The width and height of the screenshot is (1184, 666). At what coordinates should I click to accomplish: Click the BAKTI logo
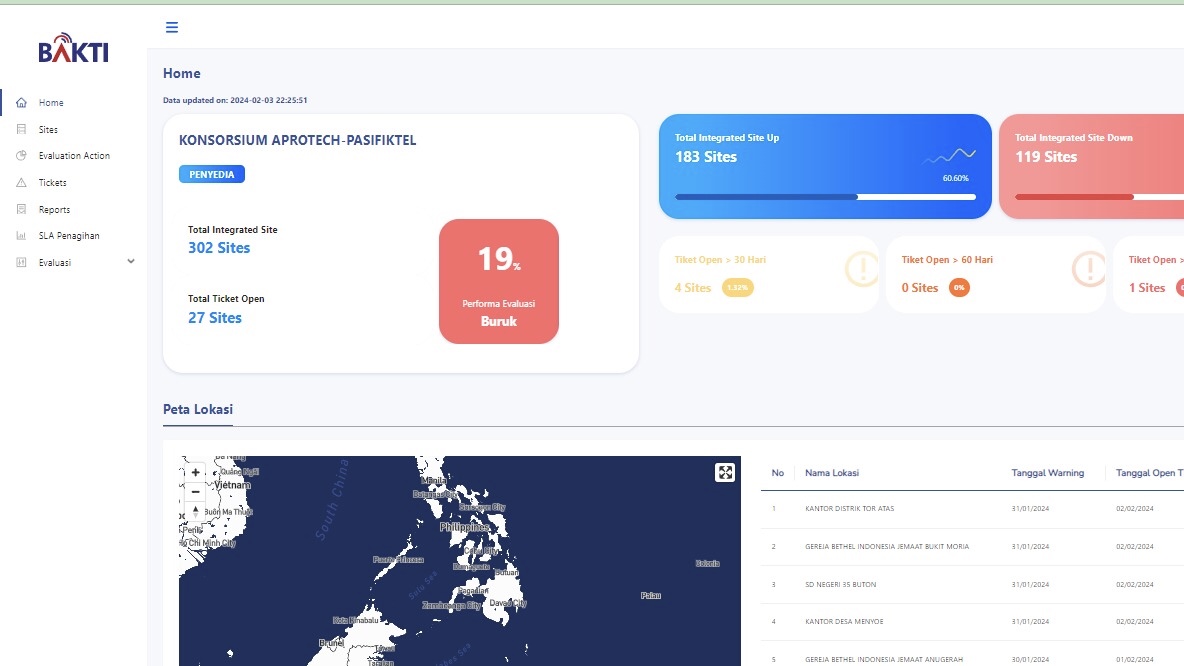73,51
